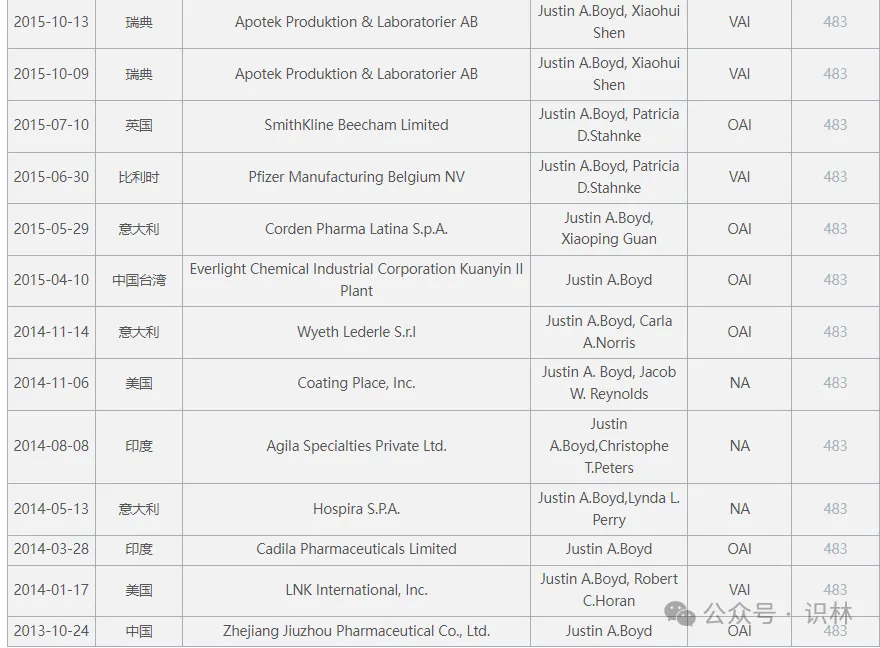This screenshot has height=648, width=880.
Task: Click the 公众号 · 识林 watermark text
Action: [x=778, y=614]
